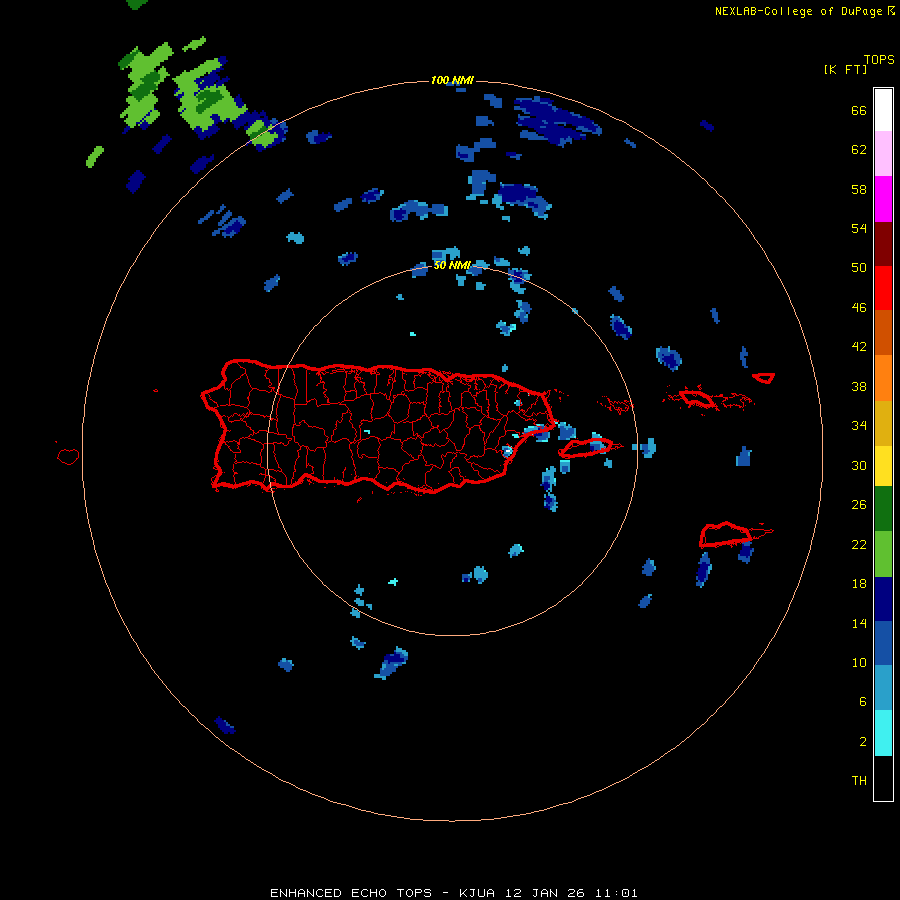Select the magenta legend swatch
This screenshot has width=900, height=900.
coord(883,199)
